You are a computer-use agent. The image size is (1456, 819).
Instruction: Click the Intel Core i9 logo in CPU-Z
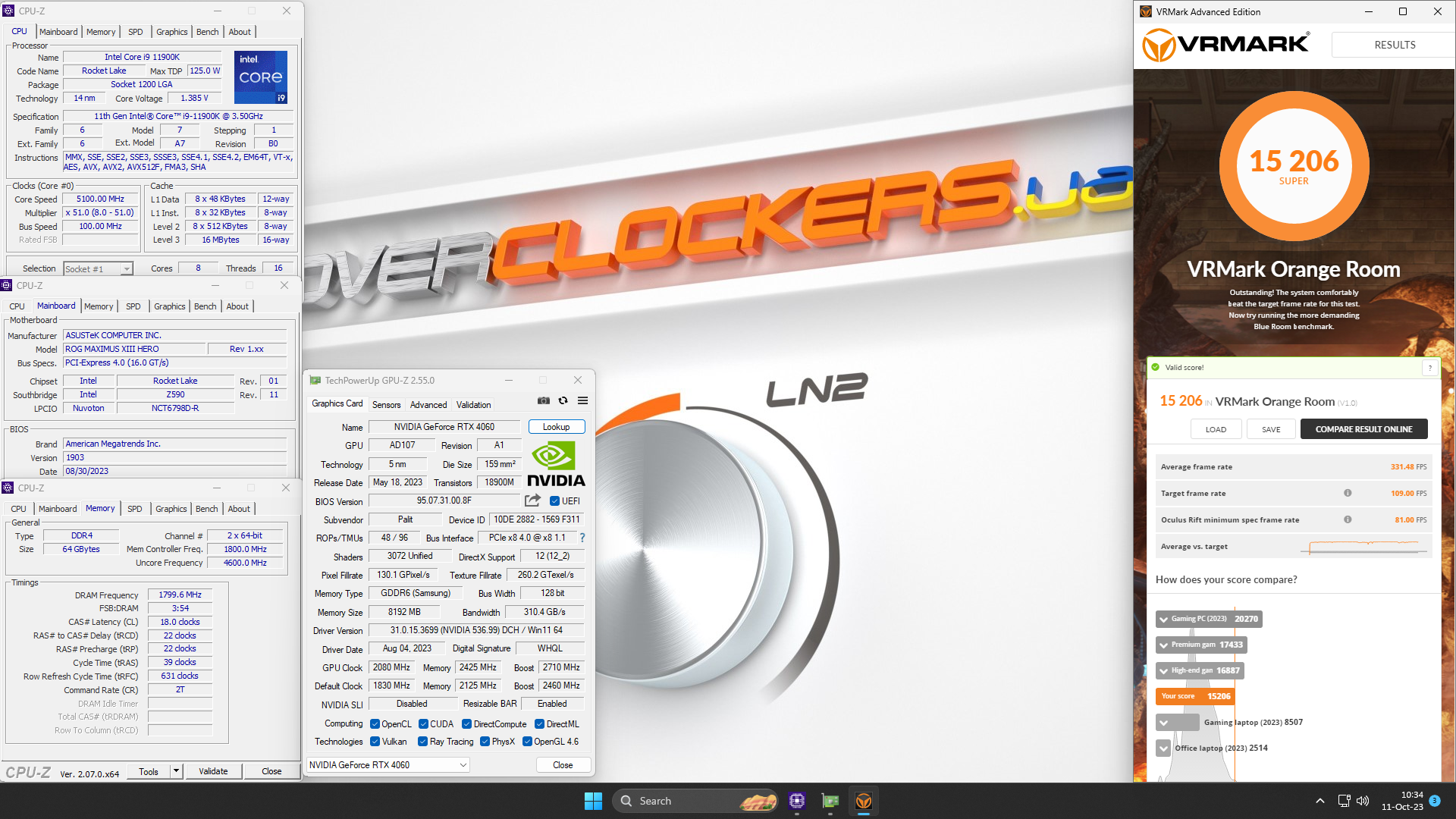[x=261, y=77]
